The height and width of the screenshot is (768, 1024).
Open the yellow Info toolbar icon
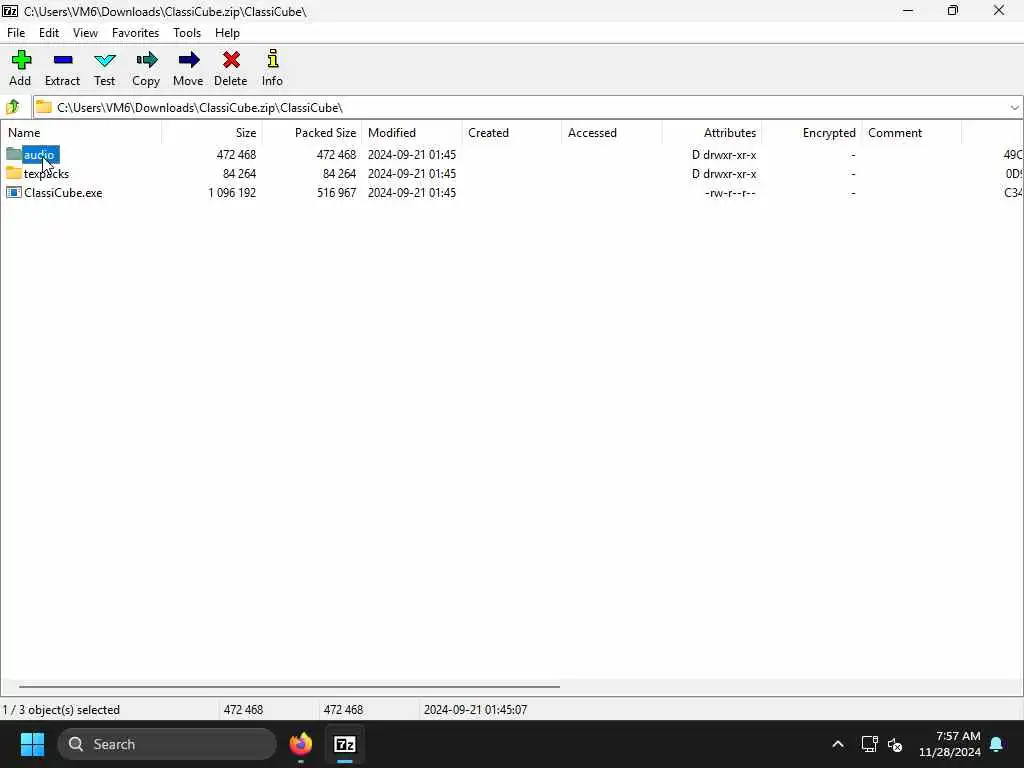click(x=272, y=59)
